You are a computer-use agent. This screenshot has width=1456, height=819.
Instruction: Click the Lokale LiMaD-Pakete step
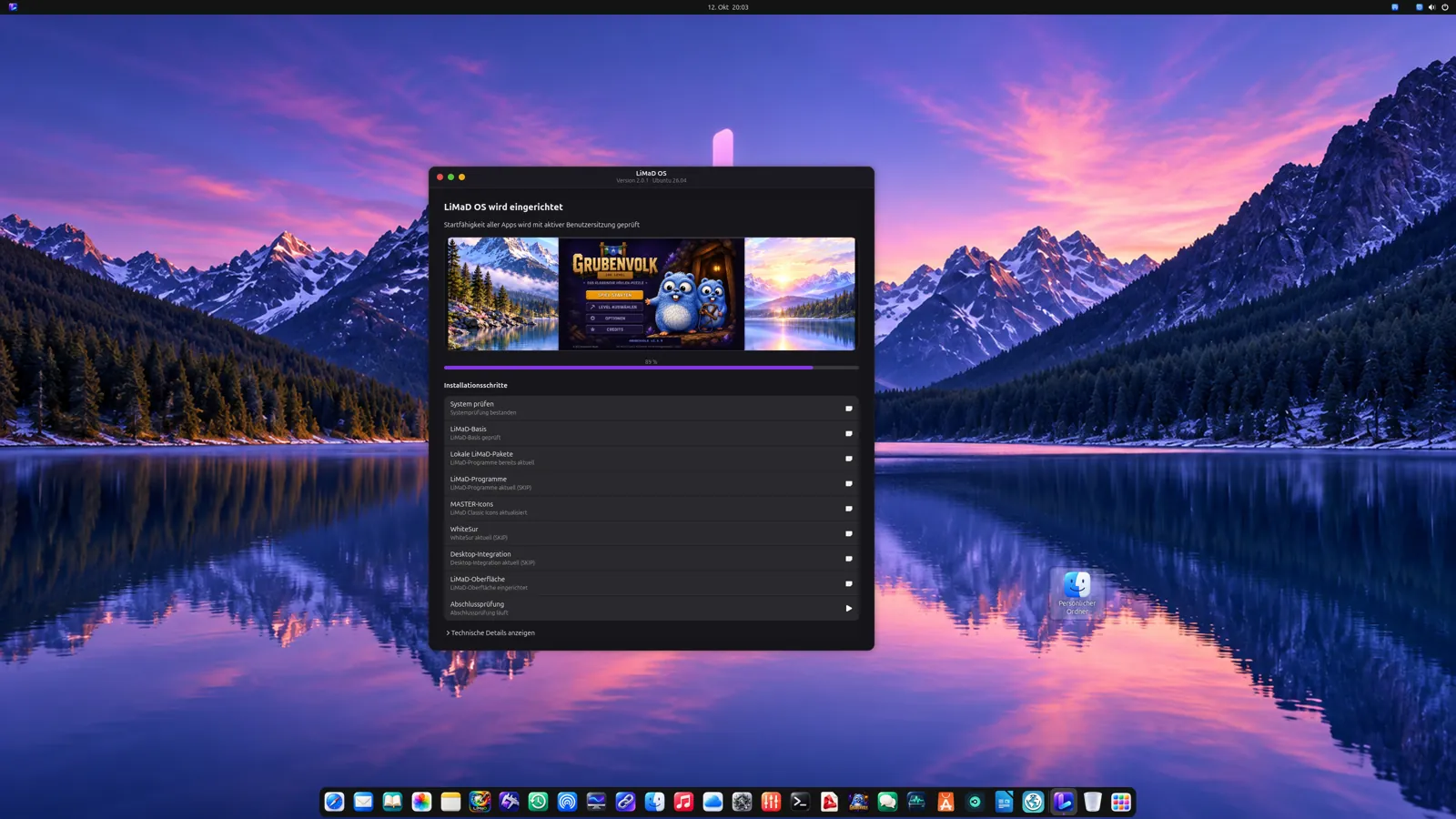tap(652, 458)
